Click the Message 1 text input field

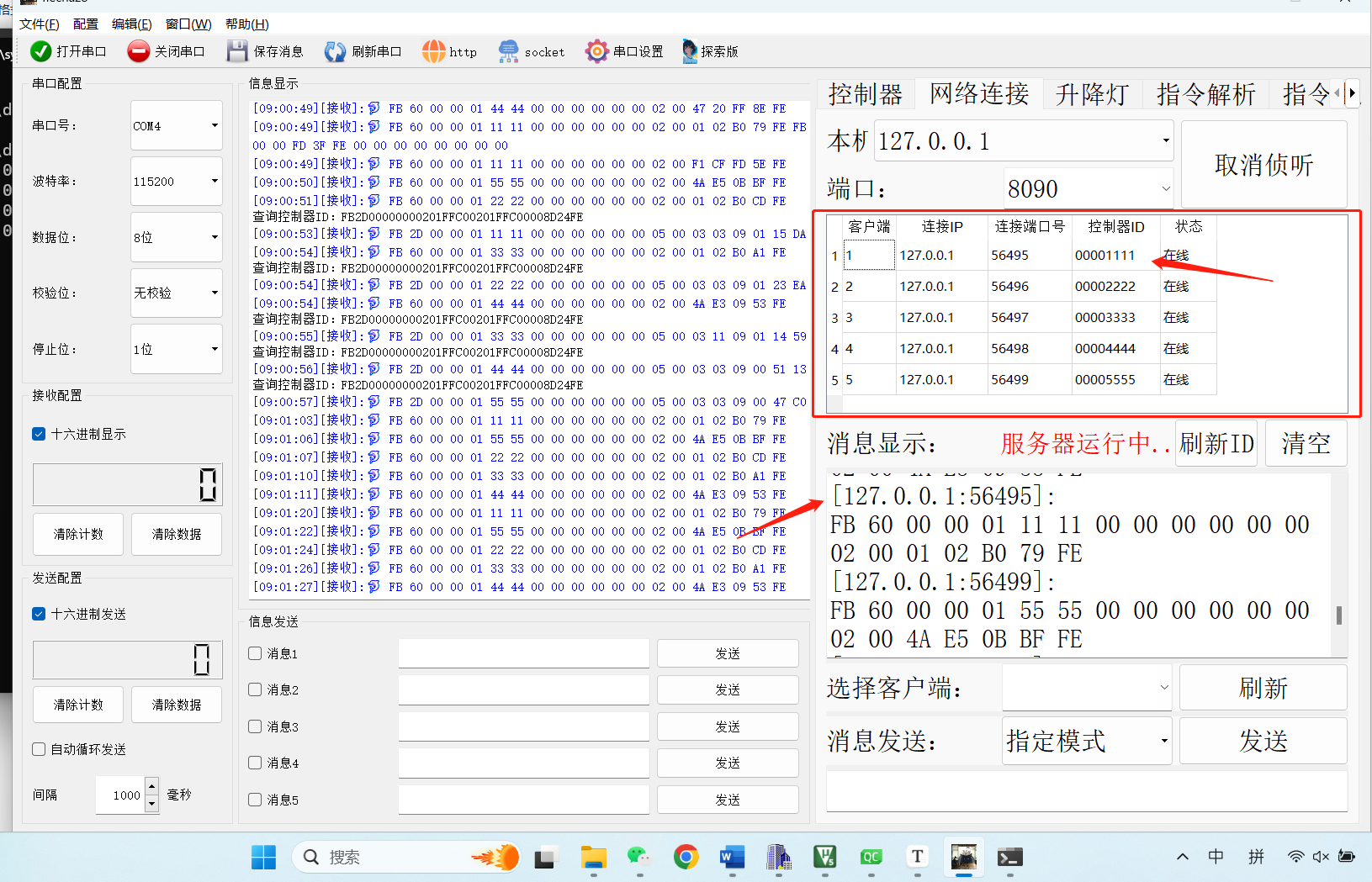coord(523,653)
